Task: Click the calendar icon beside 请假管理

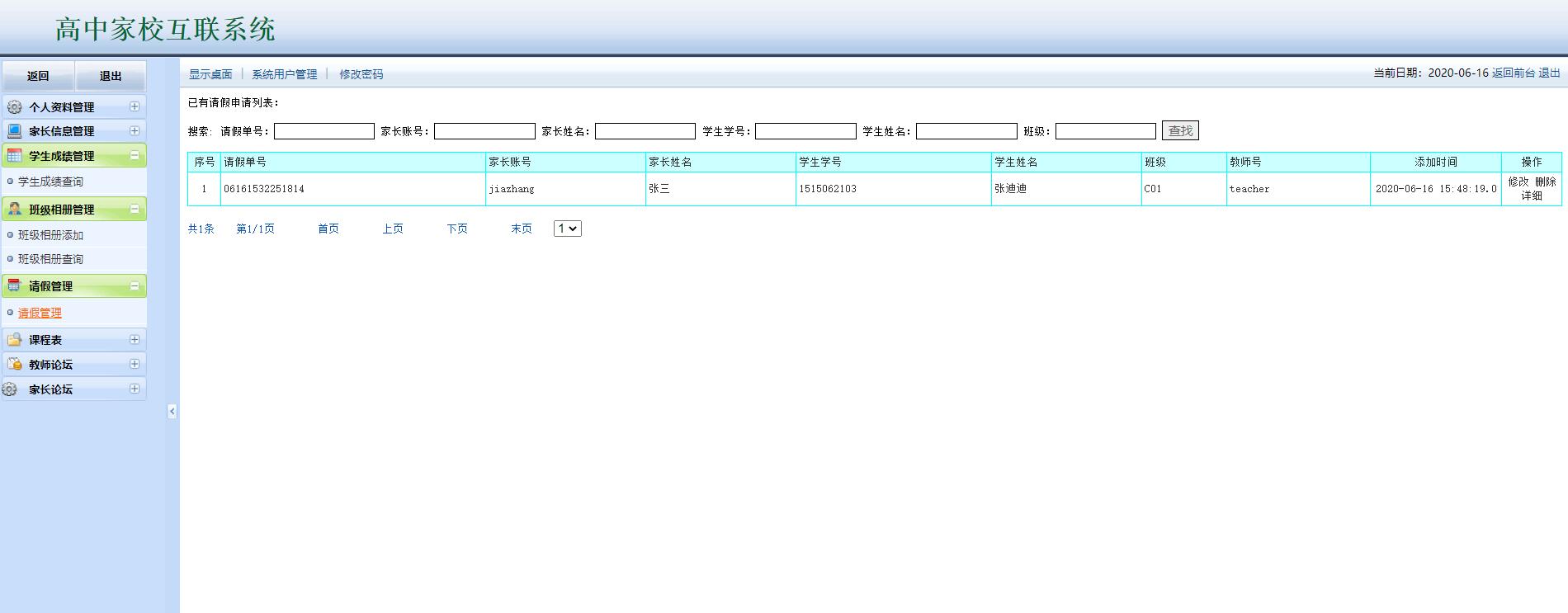Action: coord(14,286)
